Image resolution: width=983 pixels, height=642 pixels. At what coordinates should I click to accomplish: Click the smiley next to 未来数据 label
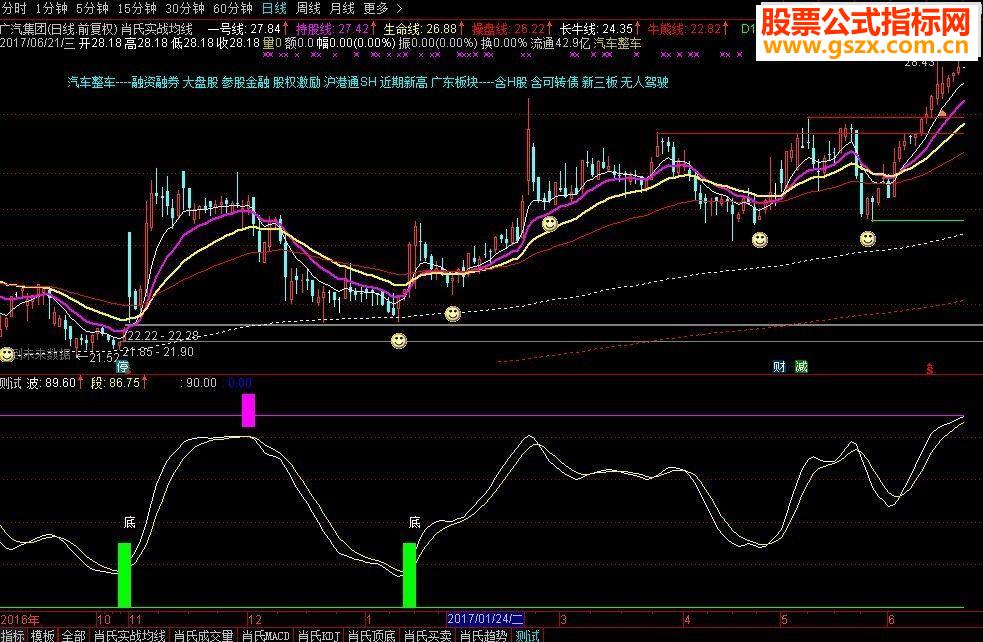7,355
